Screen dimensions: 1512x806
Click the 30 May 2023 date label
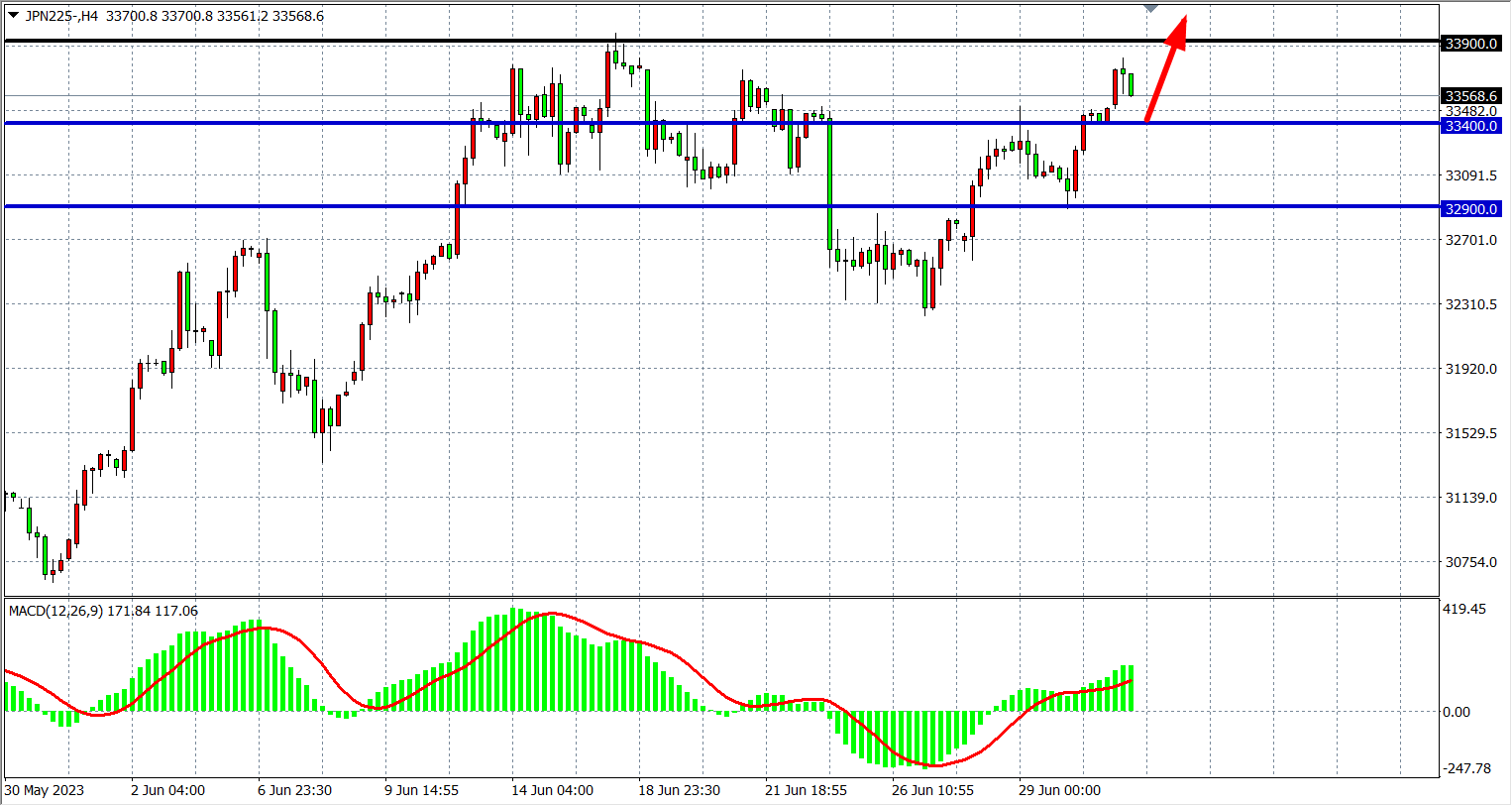coord(45,790)
